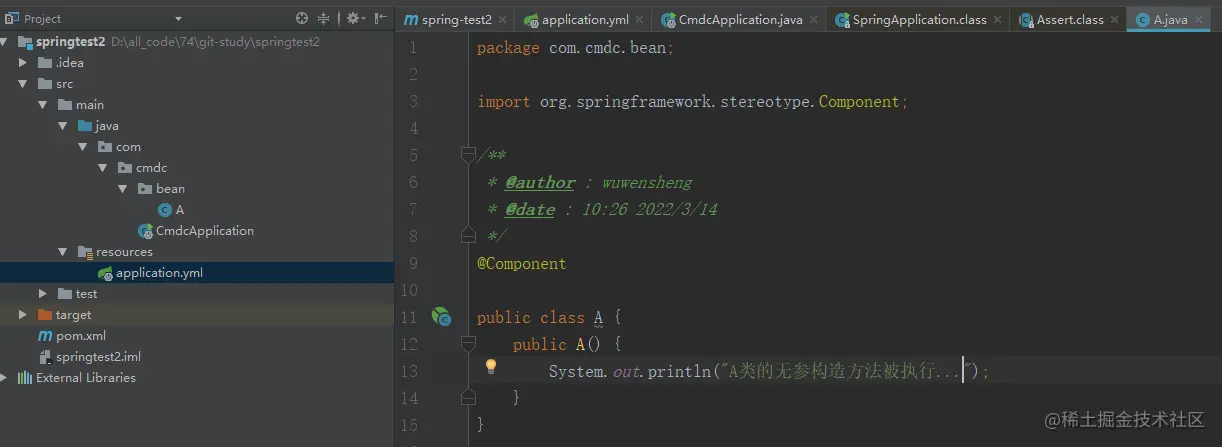
Task: Select application.yml in the project tree
Action: click(160, 273)
